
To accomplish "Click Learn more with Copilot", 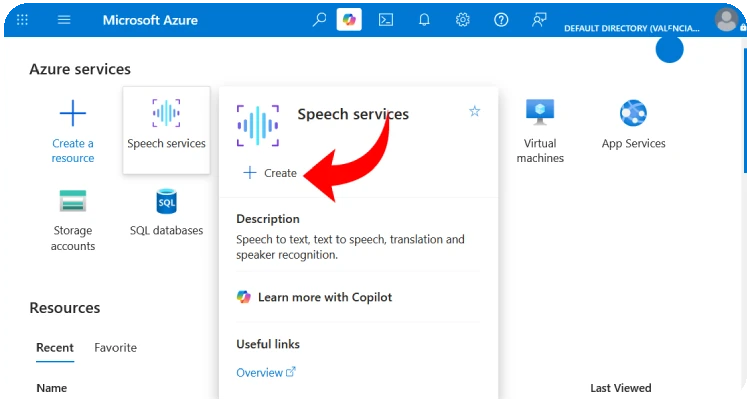I will coord(325,297).
